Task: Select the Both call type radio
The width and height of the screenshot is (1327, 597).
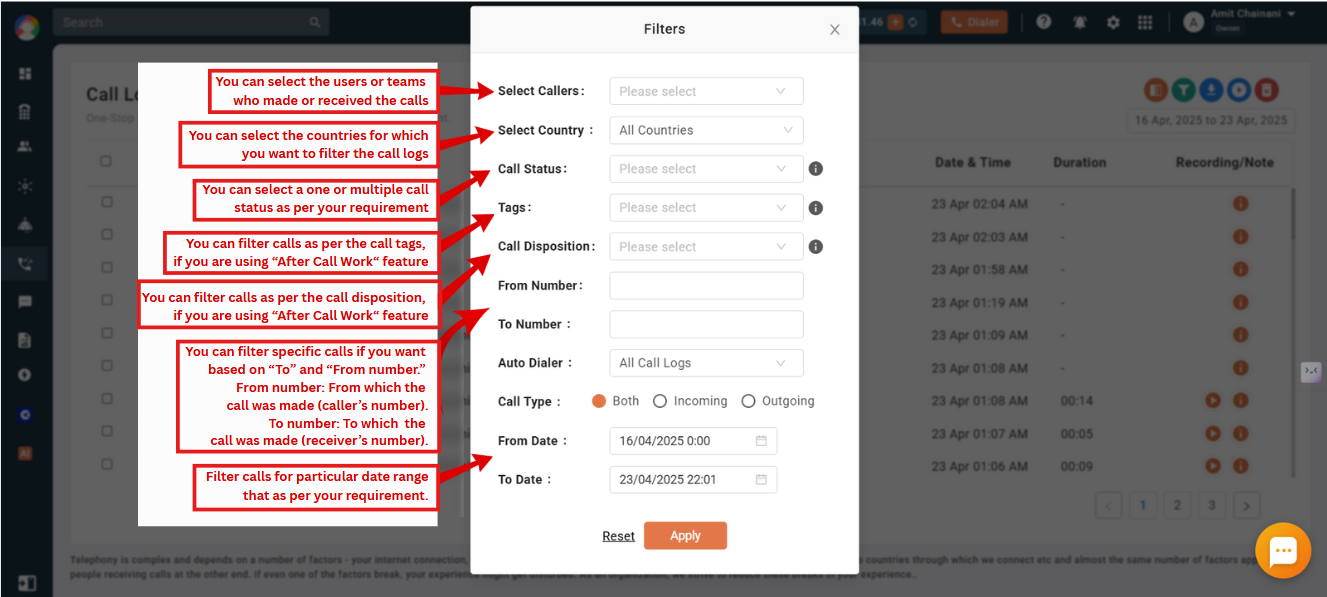Action: click(599, 401)
